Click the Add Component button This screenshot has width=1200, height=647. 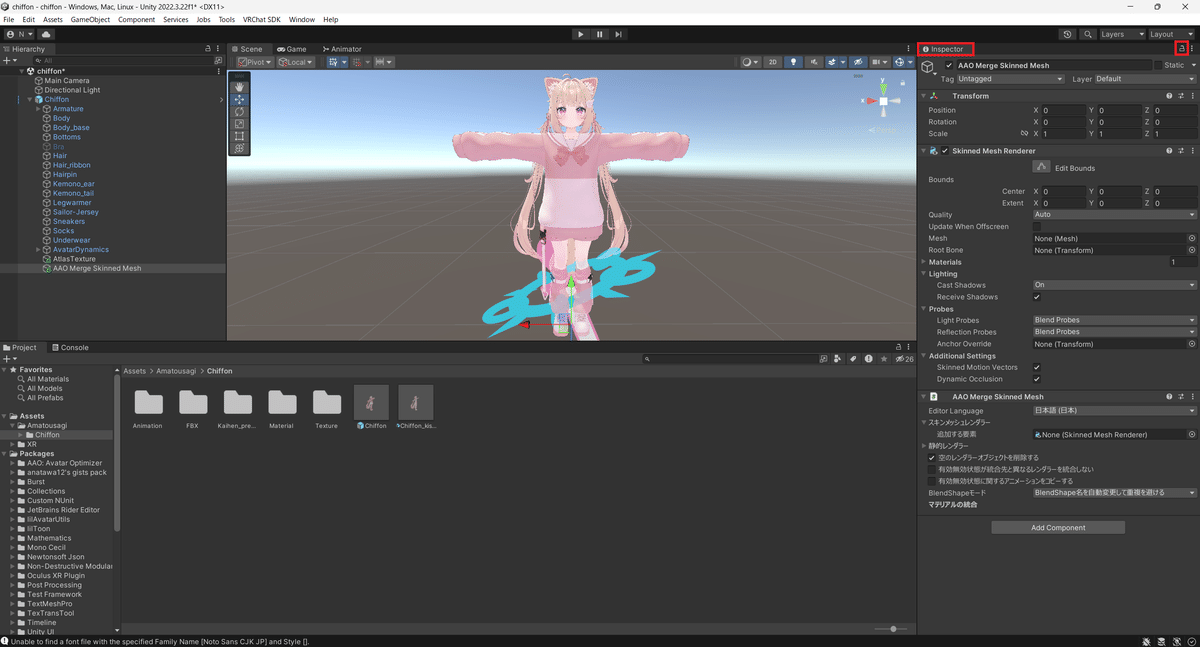1058,528
